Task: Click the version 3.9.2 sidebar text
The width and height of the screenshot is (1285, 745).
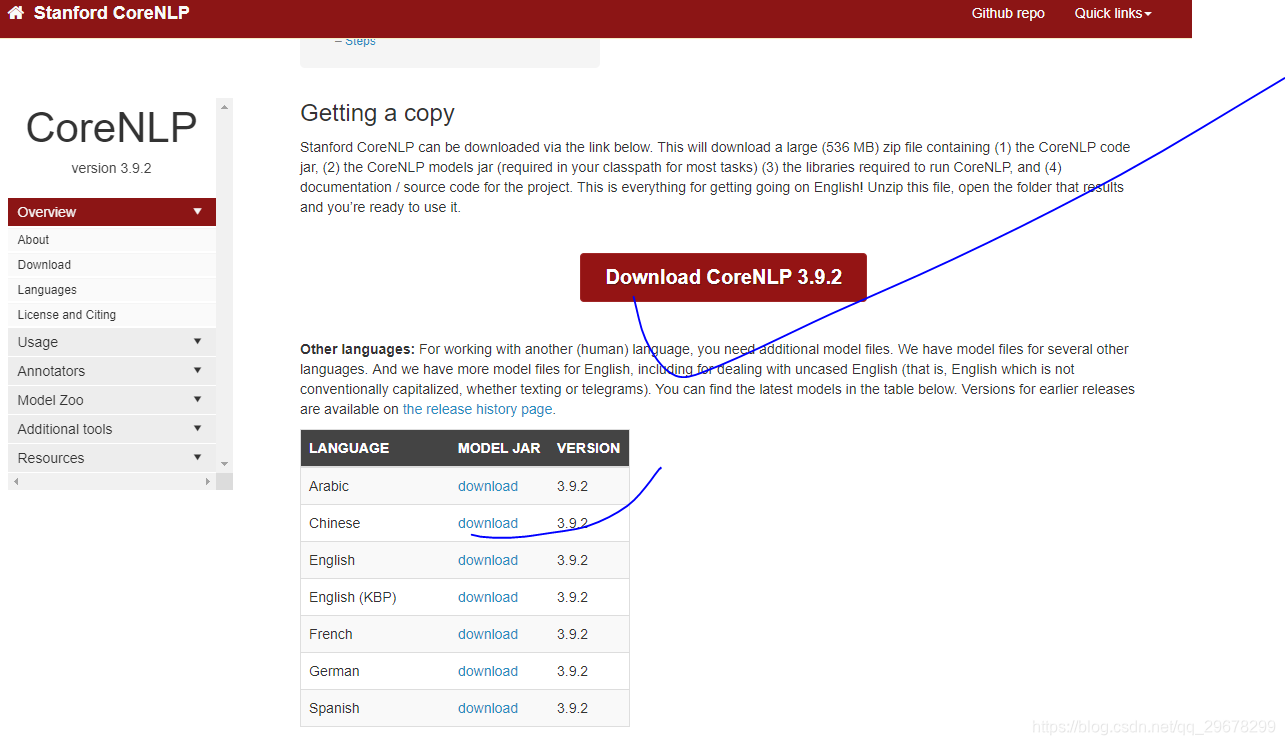Action: [x=111, y=168]
